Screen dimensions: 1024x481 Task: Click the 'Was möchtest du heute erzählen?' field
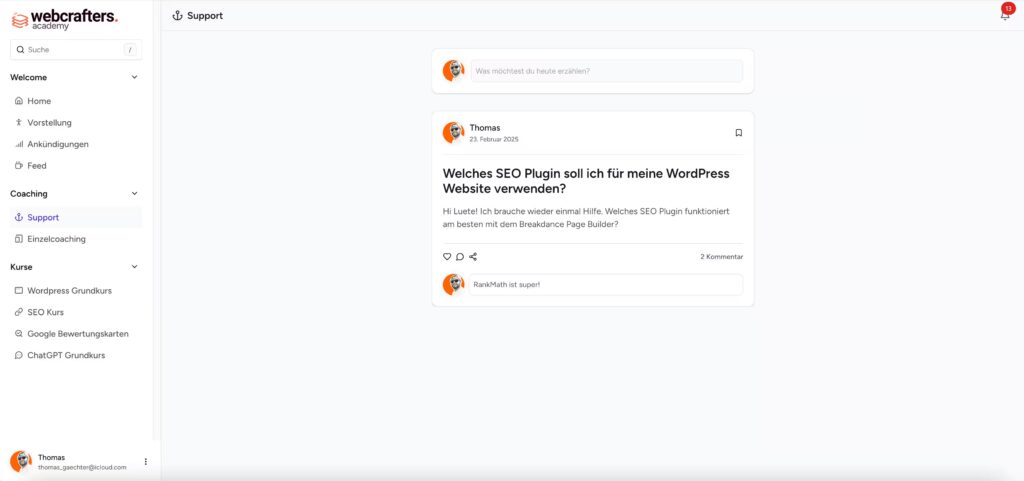(x=607, y=70)
